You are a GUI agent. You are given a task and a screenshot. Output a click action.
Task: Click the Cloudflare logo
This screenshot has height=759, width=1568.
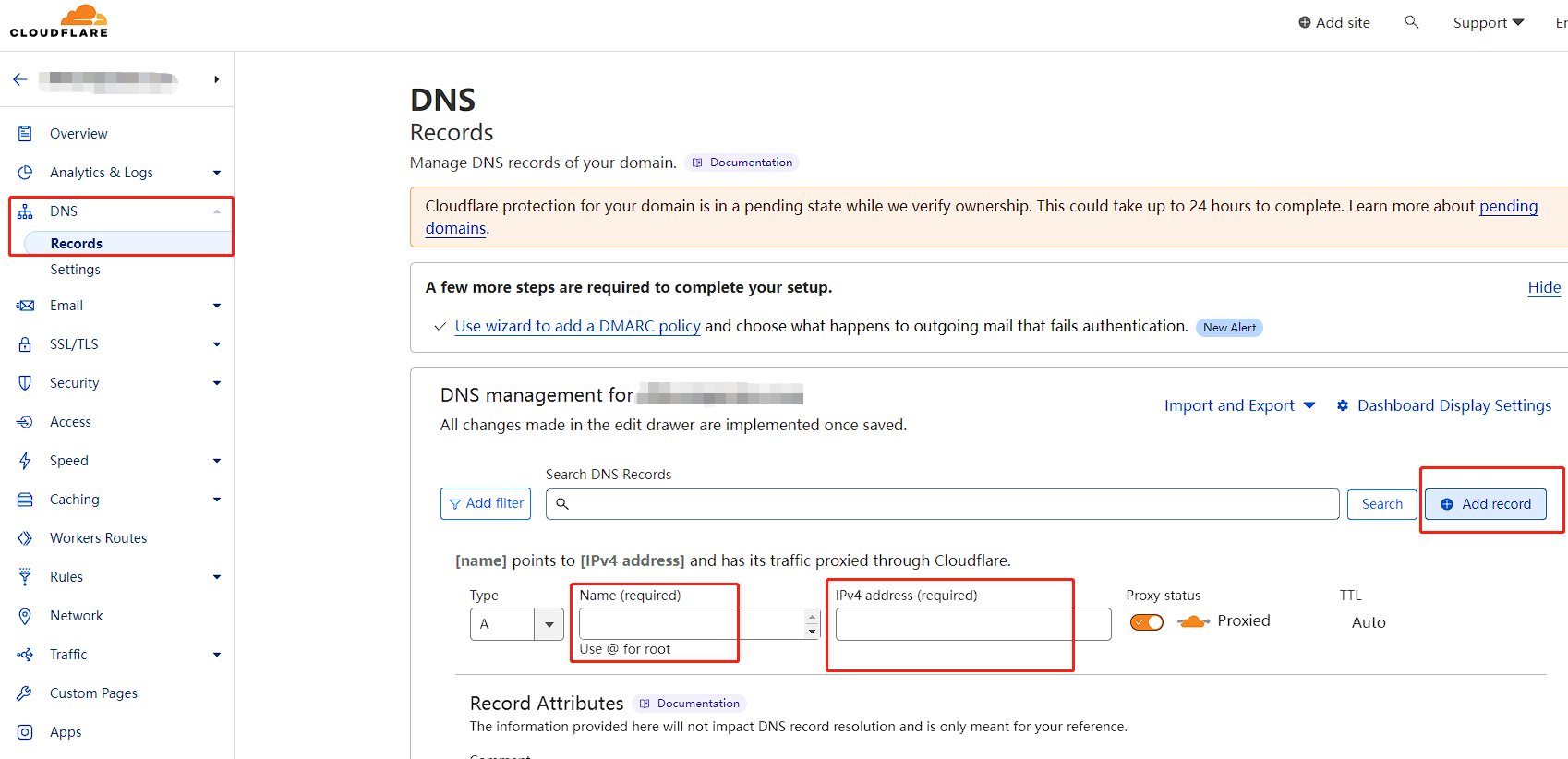click(x=59, y=20)
